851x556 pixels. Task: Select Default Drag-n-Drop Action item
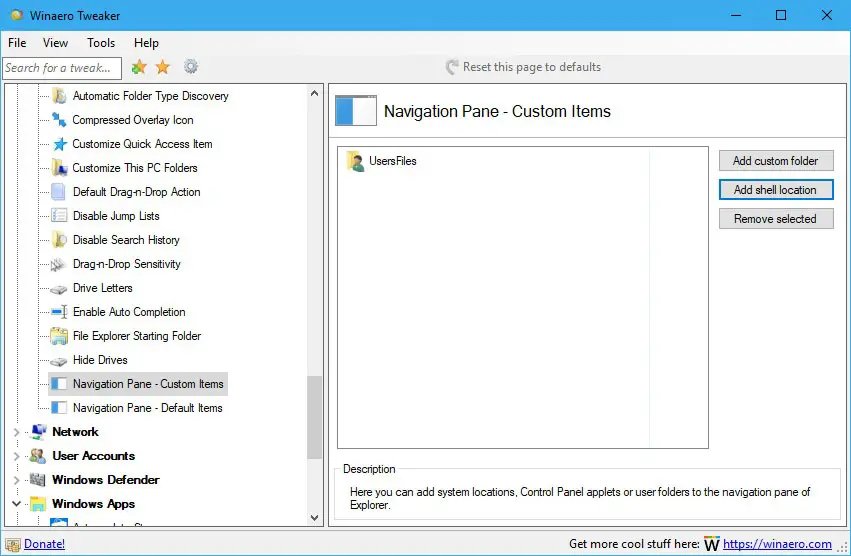[x=137, y=192]
